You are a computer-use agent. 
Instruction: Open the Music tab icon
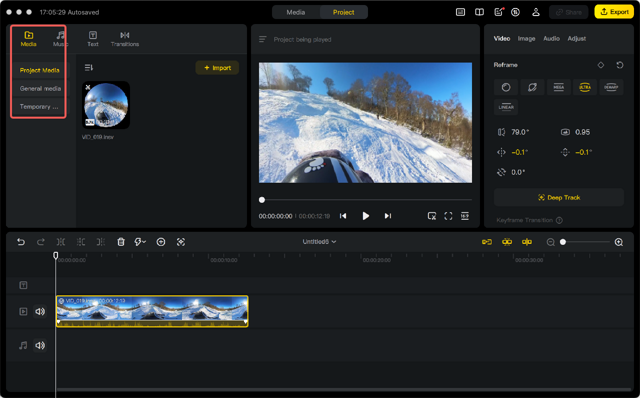pyautogui.click(x=60, y=35)
